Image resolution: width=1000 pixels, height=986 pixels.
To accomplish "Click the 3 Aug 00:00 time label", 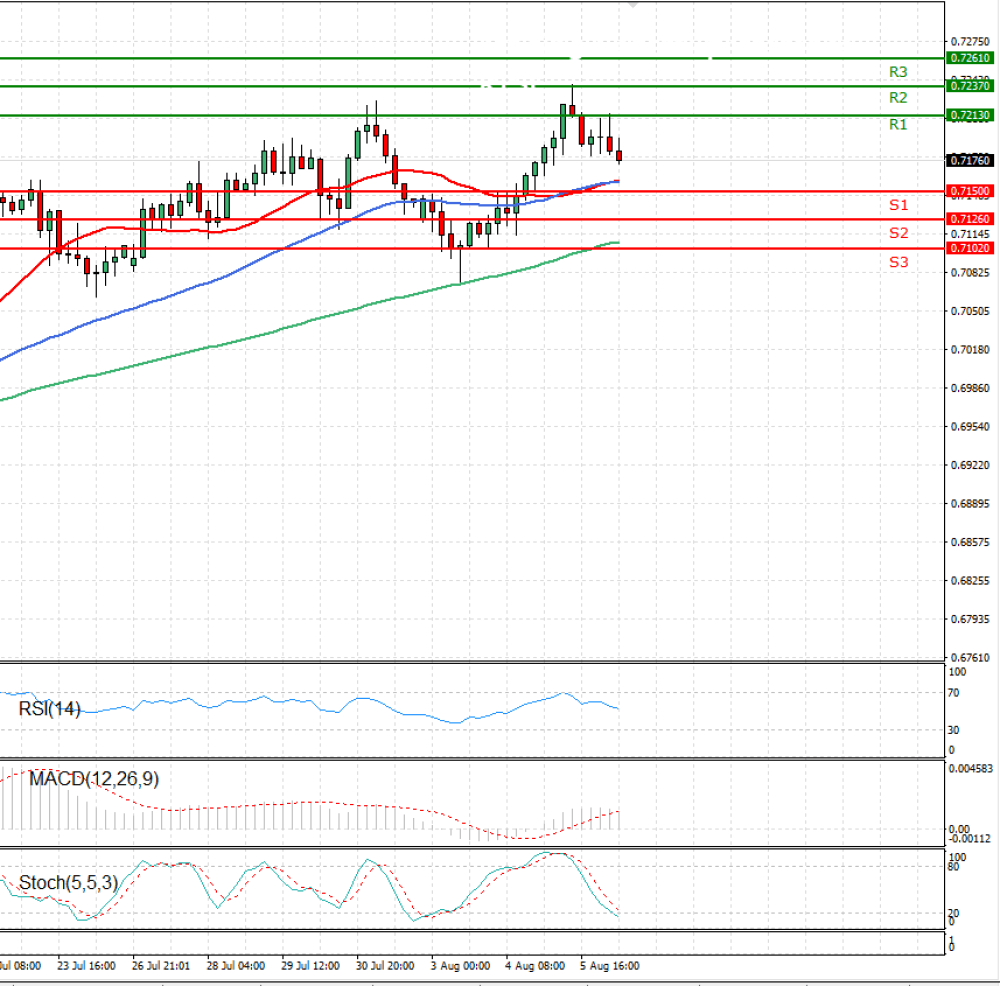I will (x=460, y=966).
